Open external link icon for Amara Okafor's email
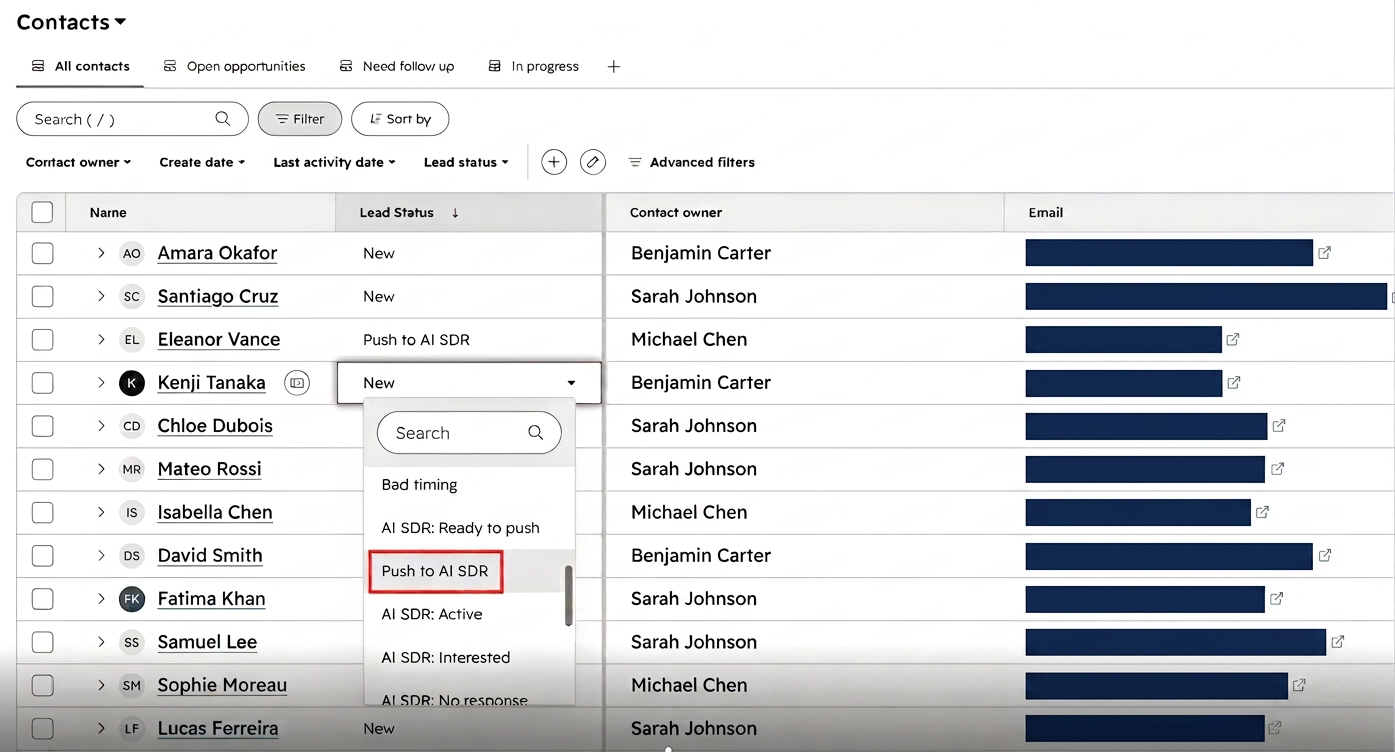This screenshot has height=752, width=1395. tap(1324, 253)
